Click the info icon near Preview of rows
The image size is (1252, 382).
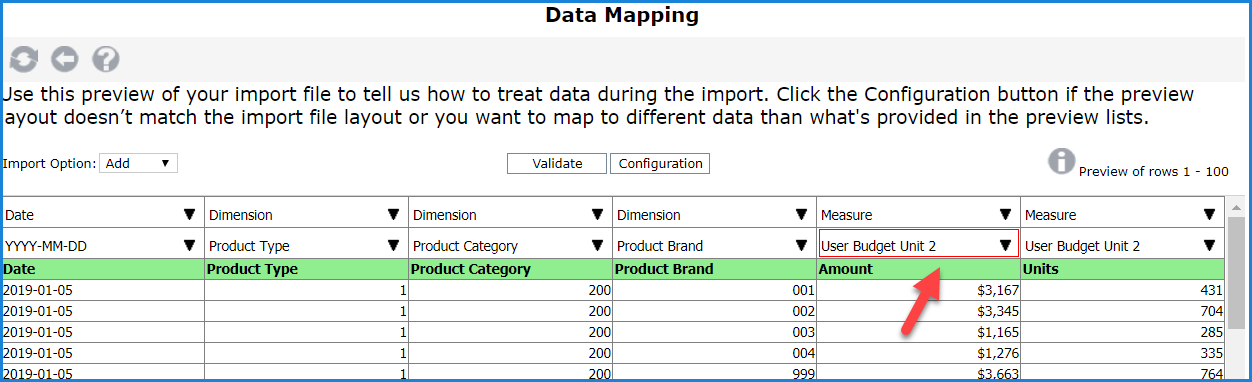pos(1061,161)
